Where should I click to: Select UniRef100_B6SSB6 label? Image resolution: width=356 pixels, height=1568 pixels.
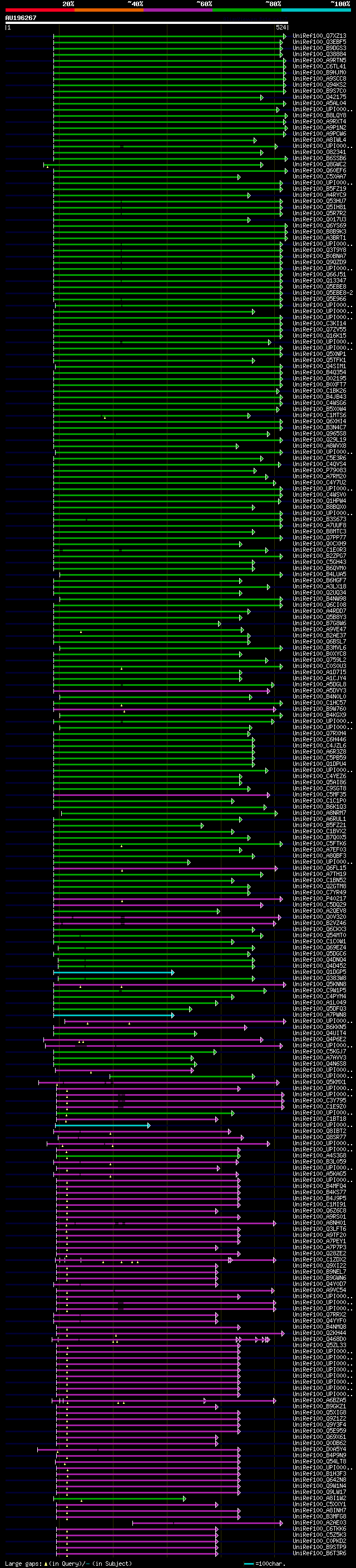(319, 159)
